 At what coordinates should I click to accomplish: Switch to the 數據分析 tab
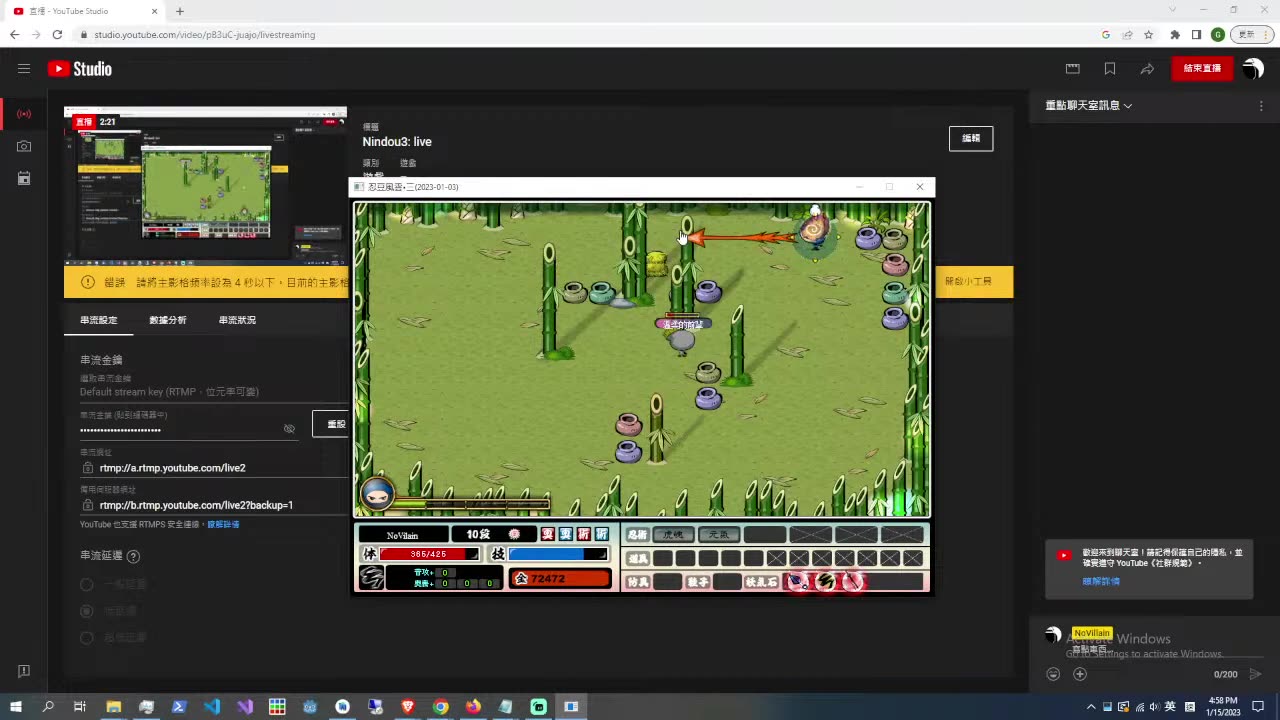click(x=168, y=320)
